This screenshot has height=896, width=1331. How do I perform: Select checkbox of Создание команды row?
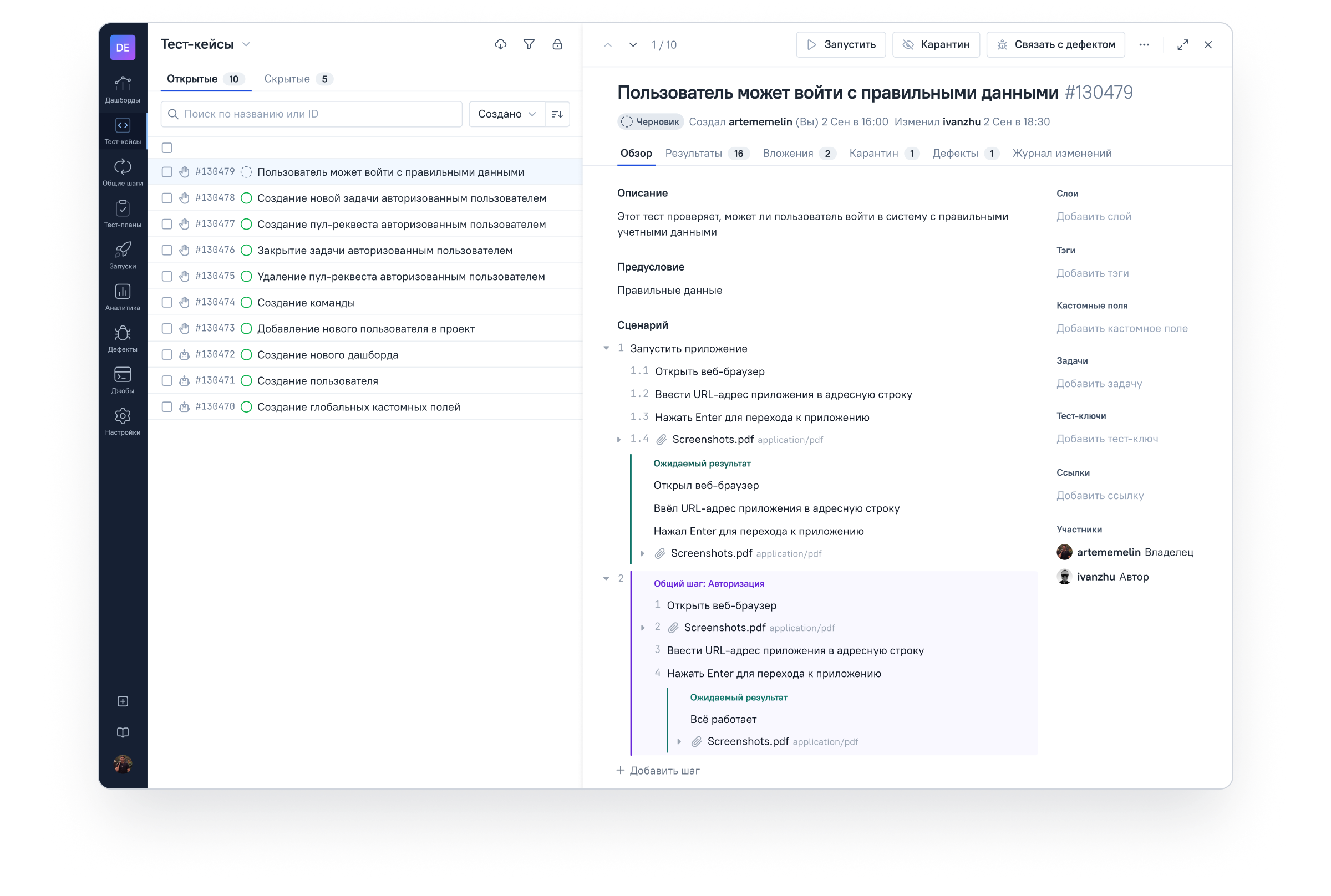[167, 302]
